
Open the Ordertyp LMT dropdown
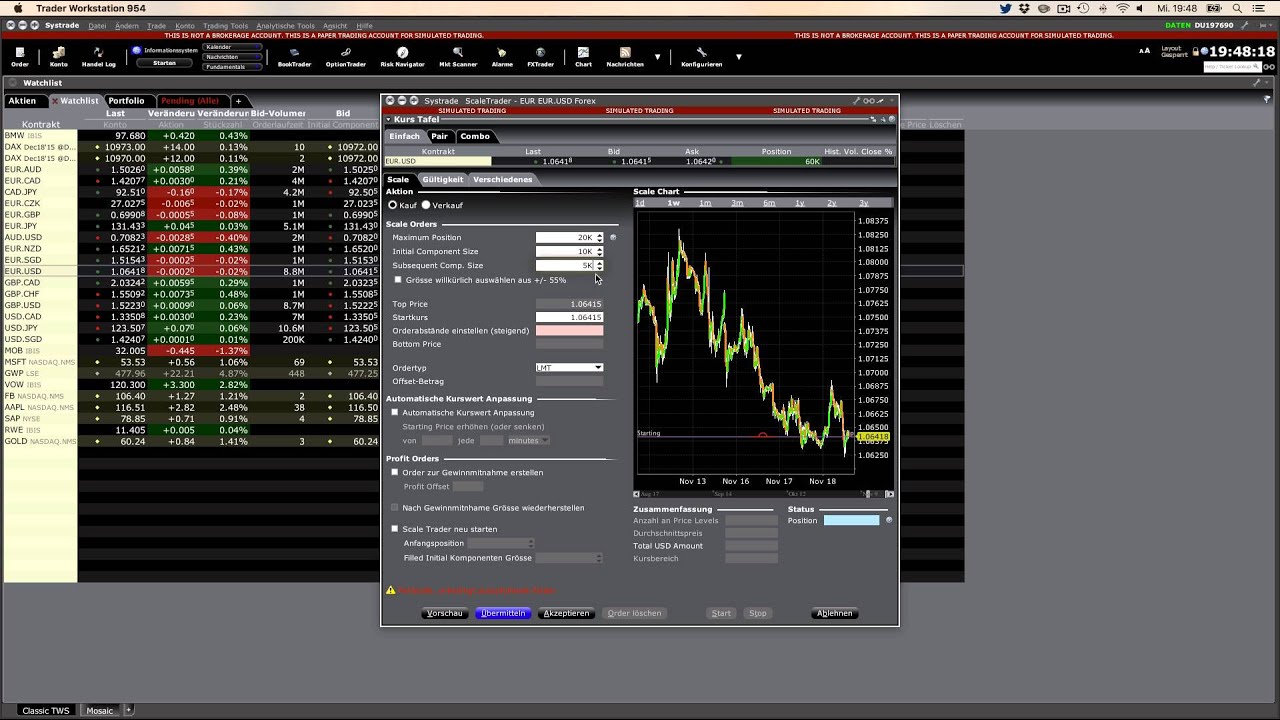[x=569, y=367]
